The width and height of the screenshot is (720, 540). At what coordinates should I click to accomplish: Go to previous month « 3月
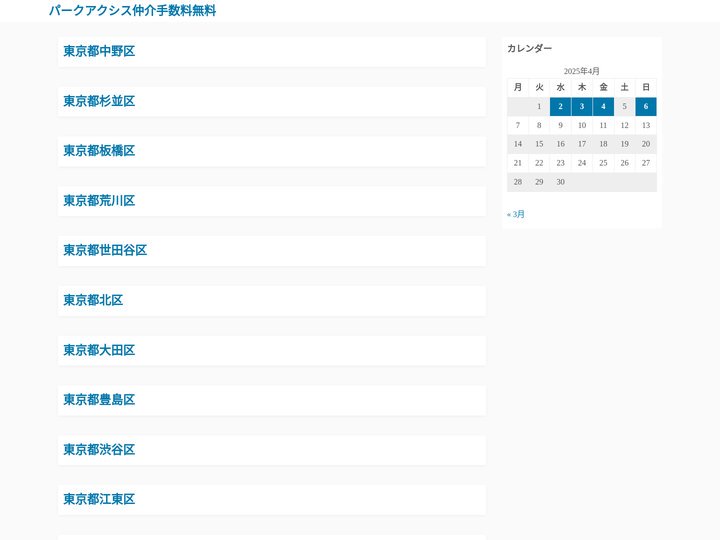(x=516, y=214)
